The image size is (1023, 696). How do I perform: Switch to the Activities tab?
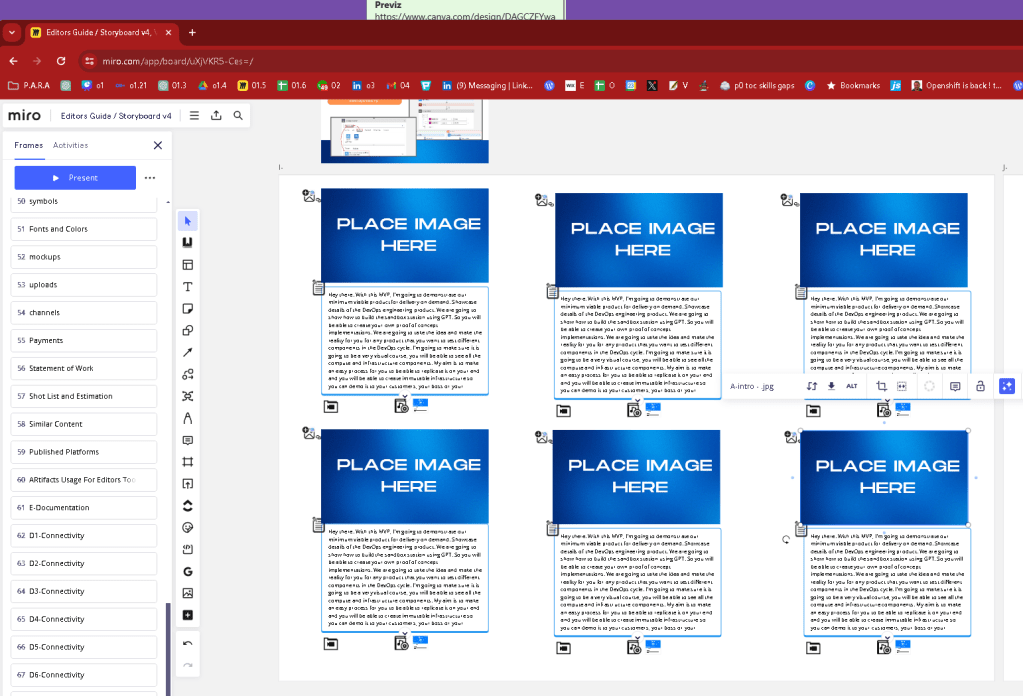[70, 145]
